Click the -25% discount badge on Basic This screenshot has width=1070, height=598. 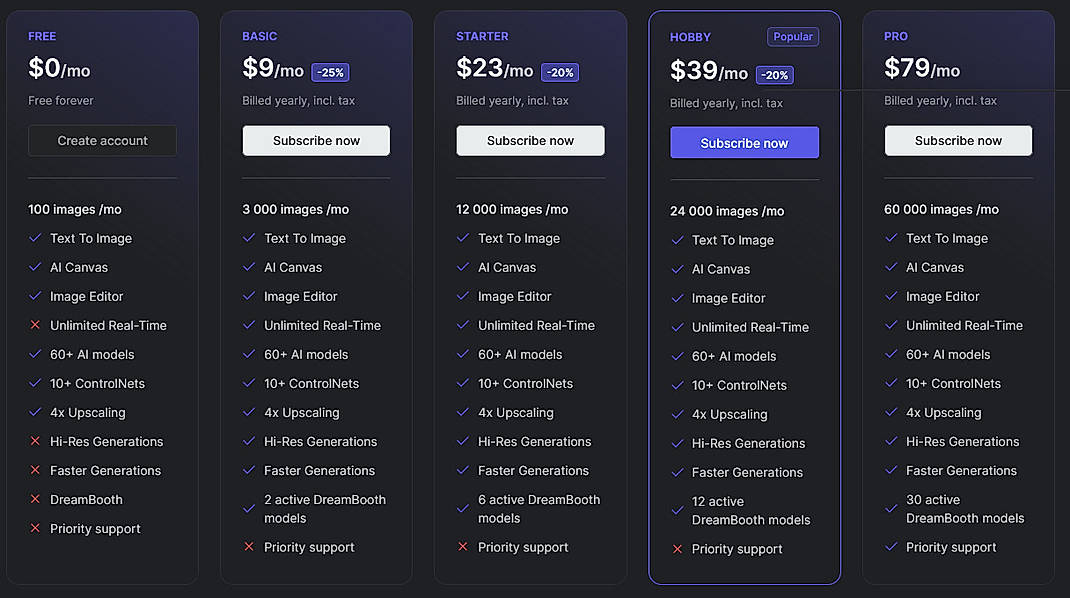(330, 72)
